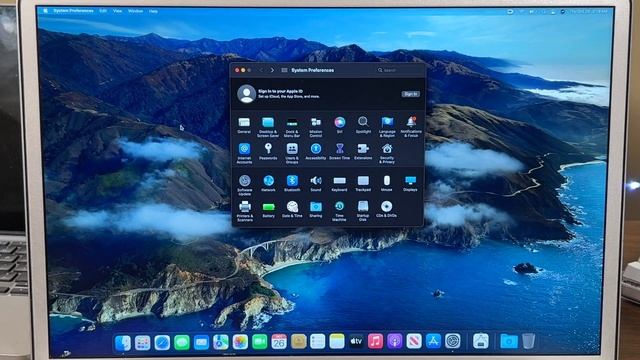The width and height of the screenshot is (640, 360).
Task: Open the Apple menu
Action: tap(45, 11)
